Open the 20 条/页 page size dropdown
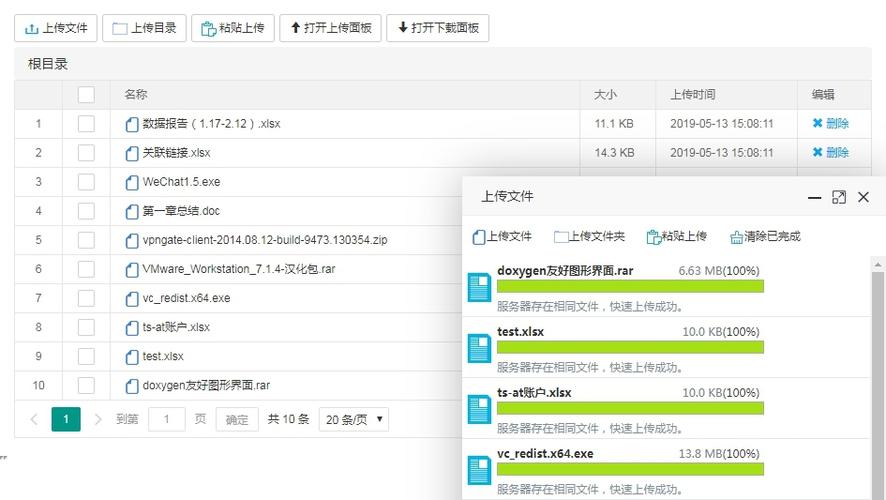Viewport: 886px width, 500px height. point(354,419)
